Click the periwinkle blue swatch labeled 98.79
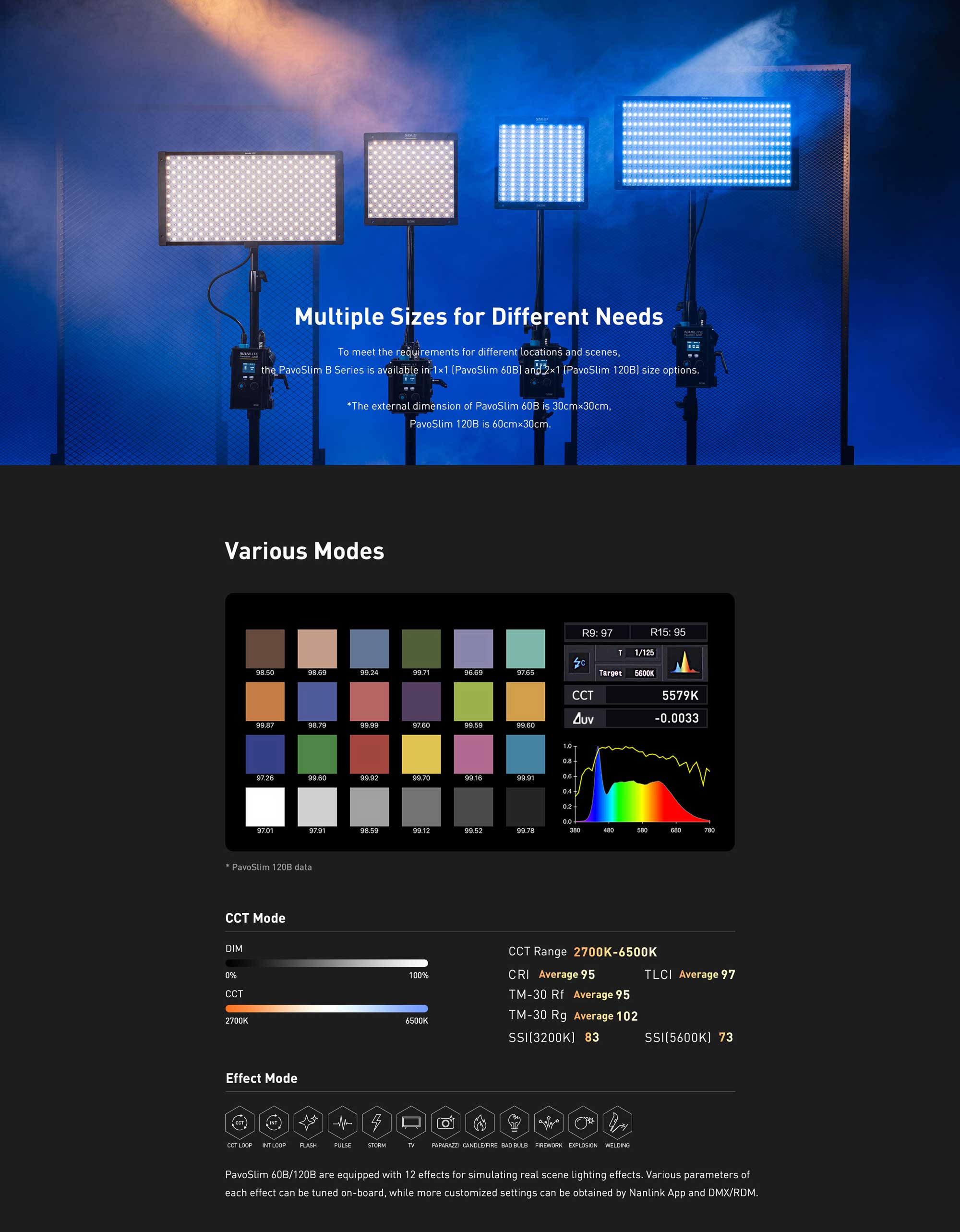960x1232 pixels. [317, 701]
